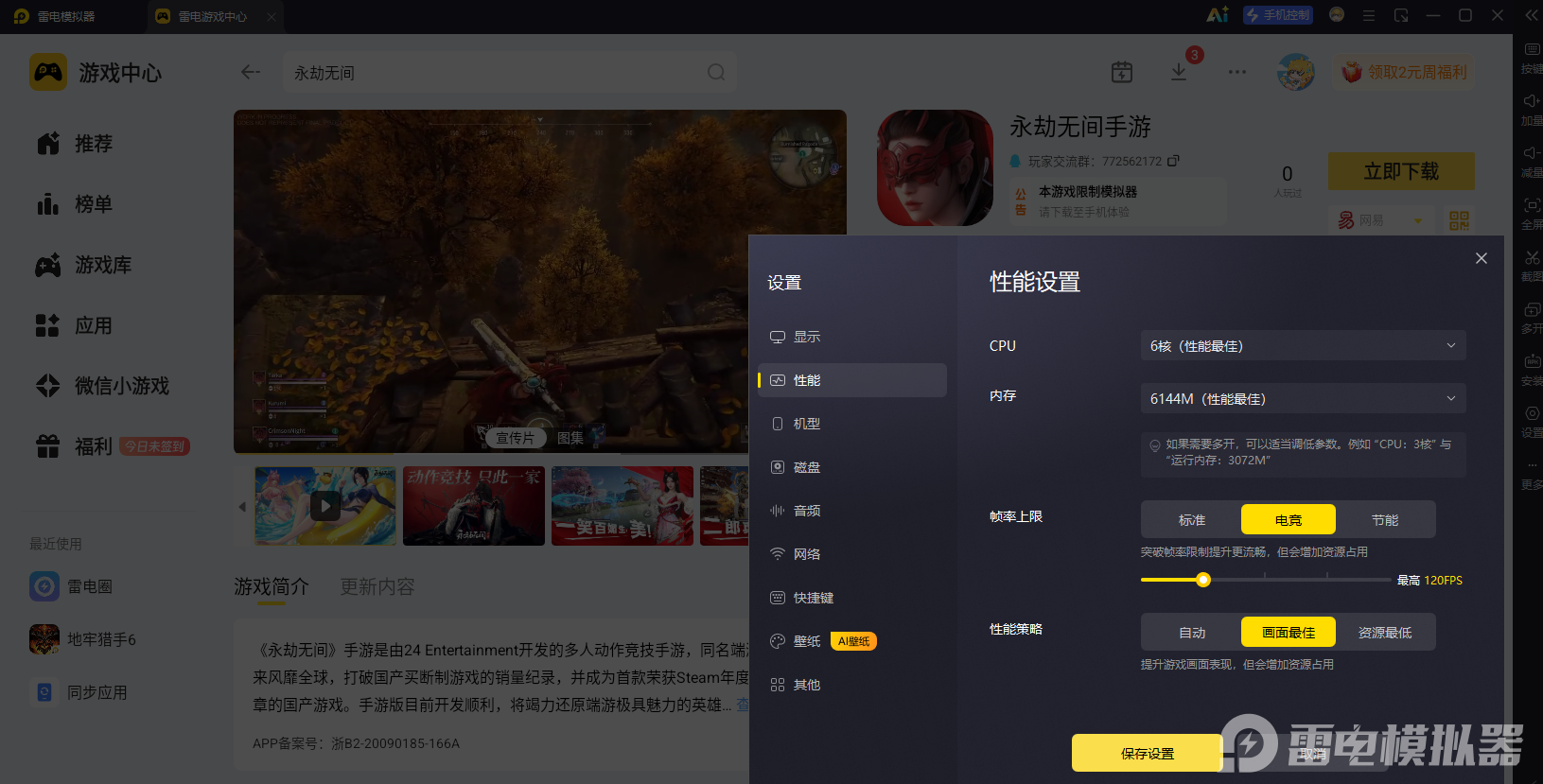Click the calendar check-in icon in header
This screenshot has width=1543, height=784.
point(1122,72)
